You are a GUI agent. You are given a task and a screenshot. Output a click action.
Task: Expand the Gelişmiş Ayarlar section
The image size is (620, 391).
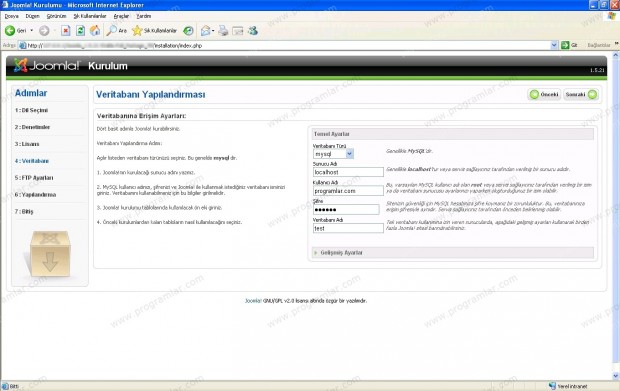coord(453,252)
